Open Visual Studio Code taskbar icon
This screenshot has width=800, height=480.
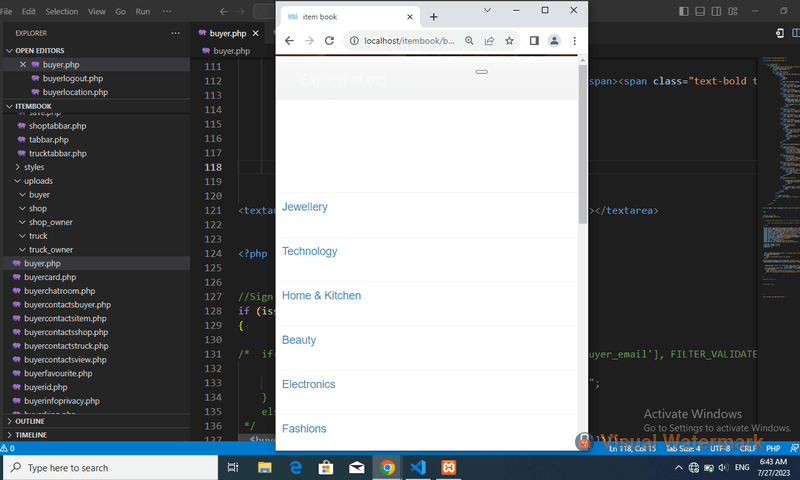[418, 467]
